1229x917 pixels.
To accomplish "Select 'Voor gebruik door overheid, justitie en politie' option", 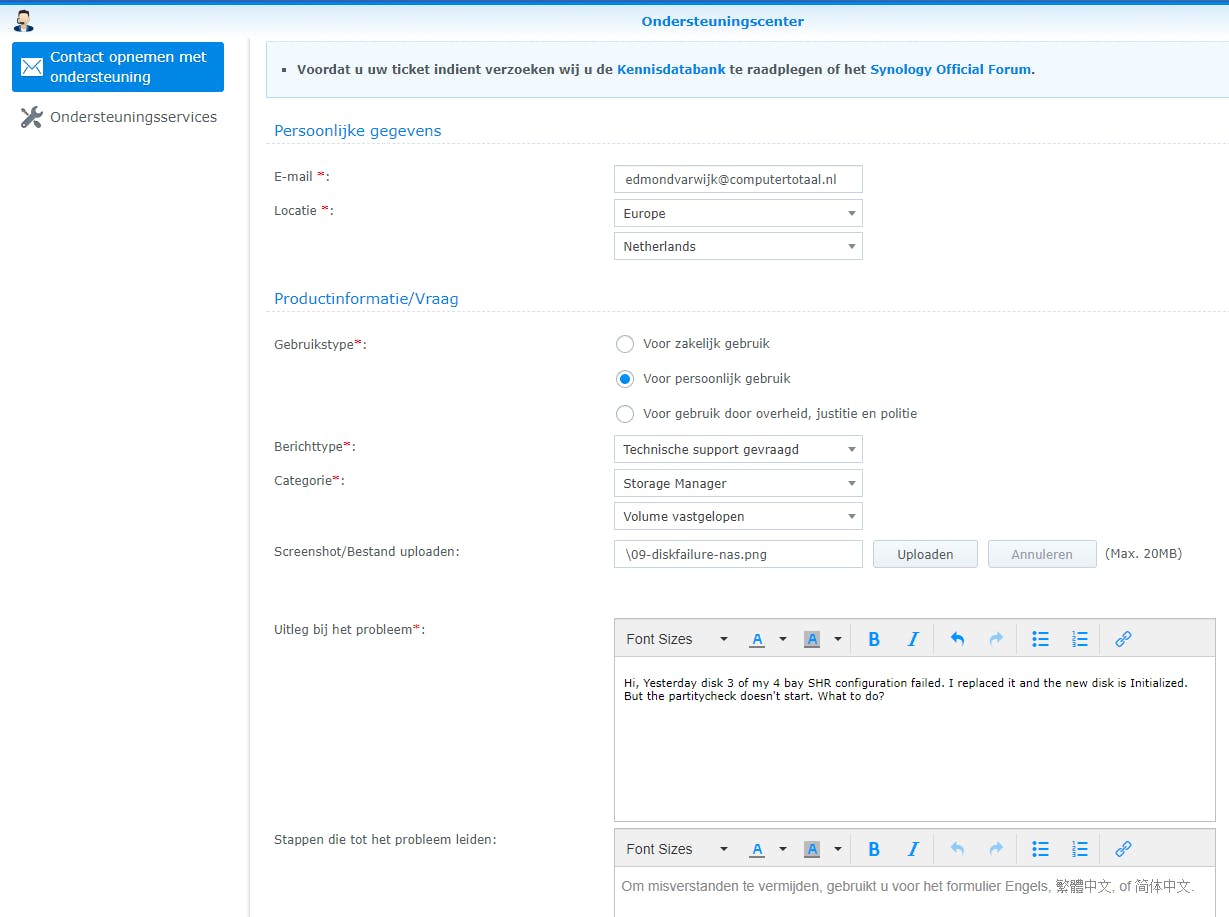I will [x=625, y=414].
